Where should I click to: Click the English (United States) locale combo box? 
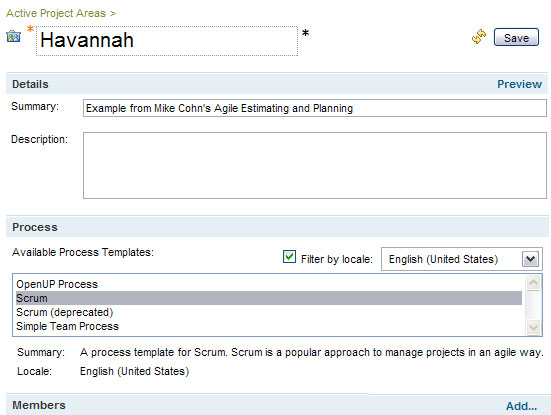click(x=462, y=259)
